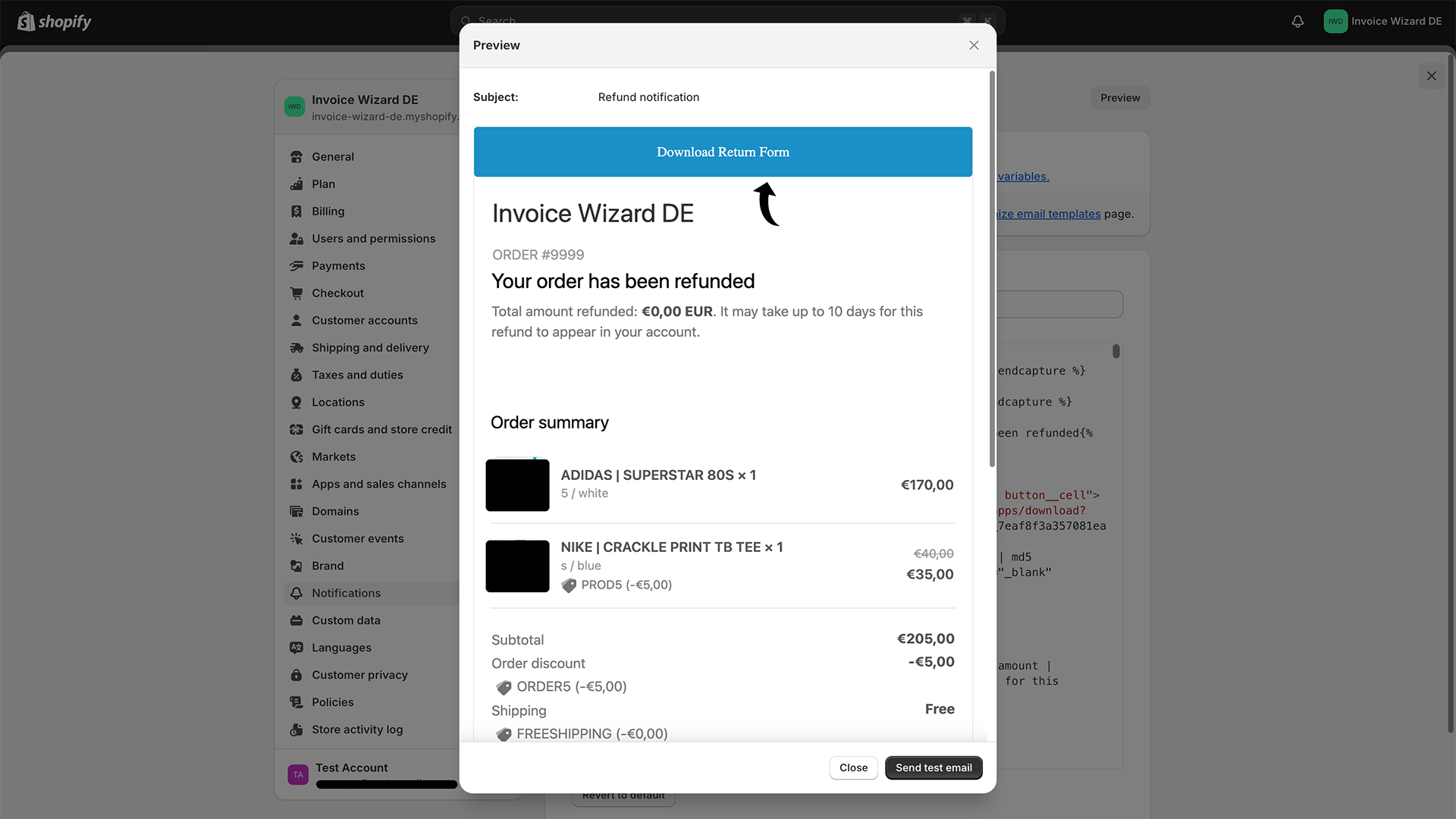Image resolution: width=1456 pixels, height=819 pixels.
Task: Click the Customer accounts icon
Action: tap(297, 321)
